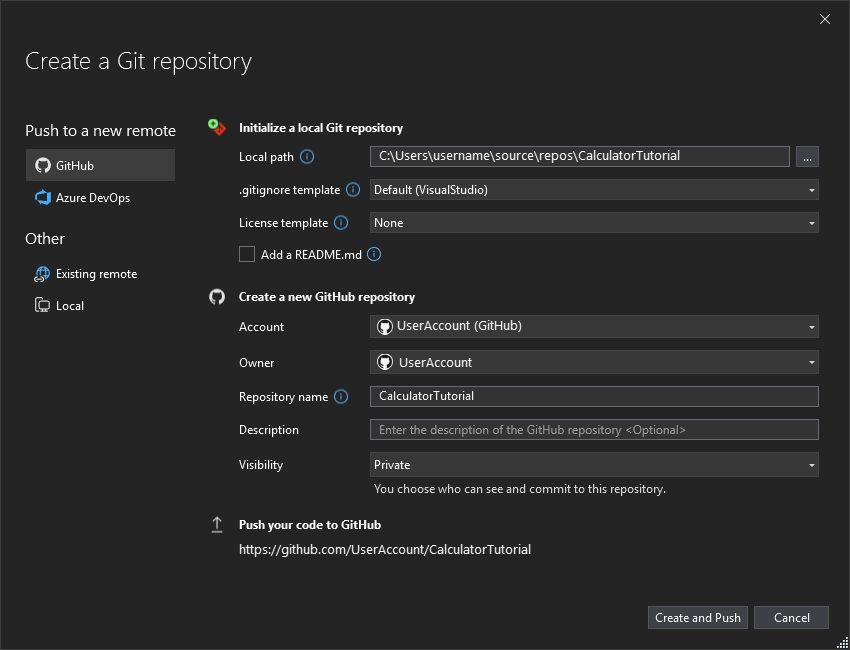
Task: Browse for local path with ellipsis button
Action: 807,157
